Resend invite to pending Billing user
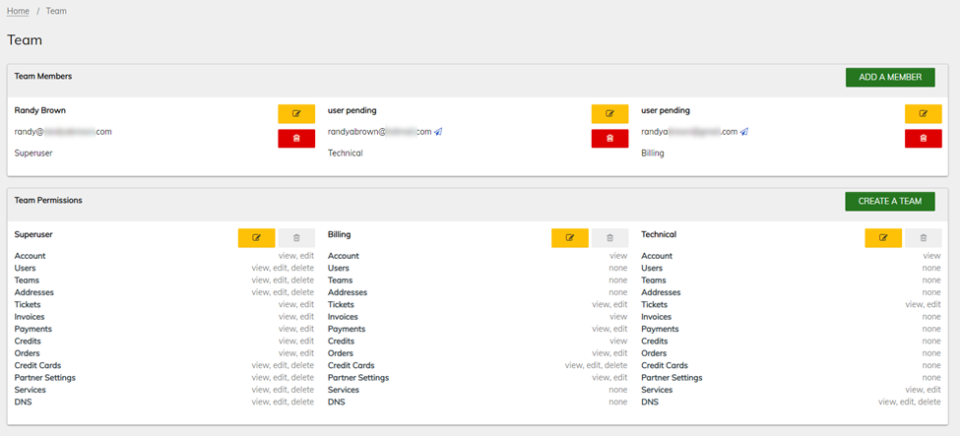960x436 pixels. (x=744, y=132)
